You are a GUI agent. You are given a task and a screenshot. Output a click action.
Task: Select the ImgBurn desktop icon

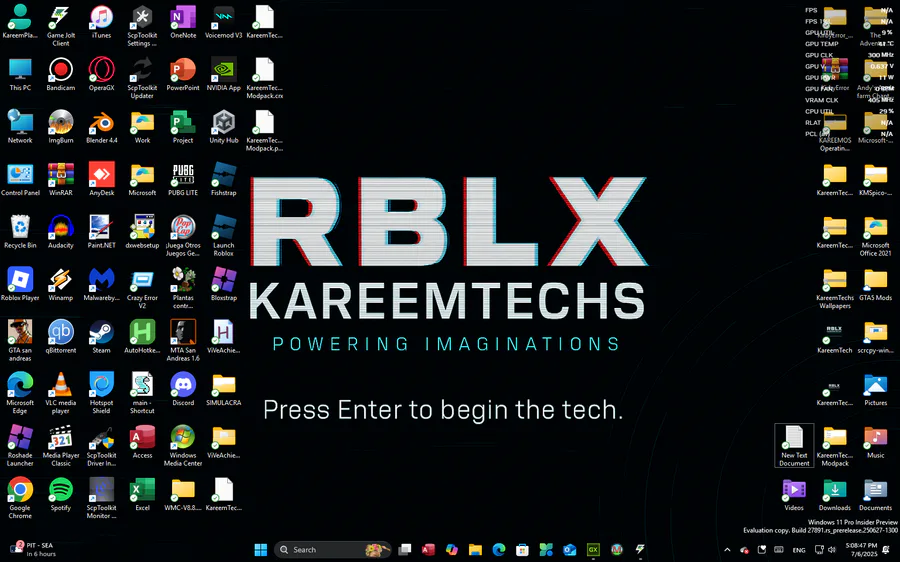[x=61, y=127]
